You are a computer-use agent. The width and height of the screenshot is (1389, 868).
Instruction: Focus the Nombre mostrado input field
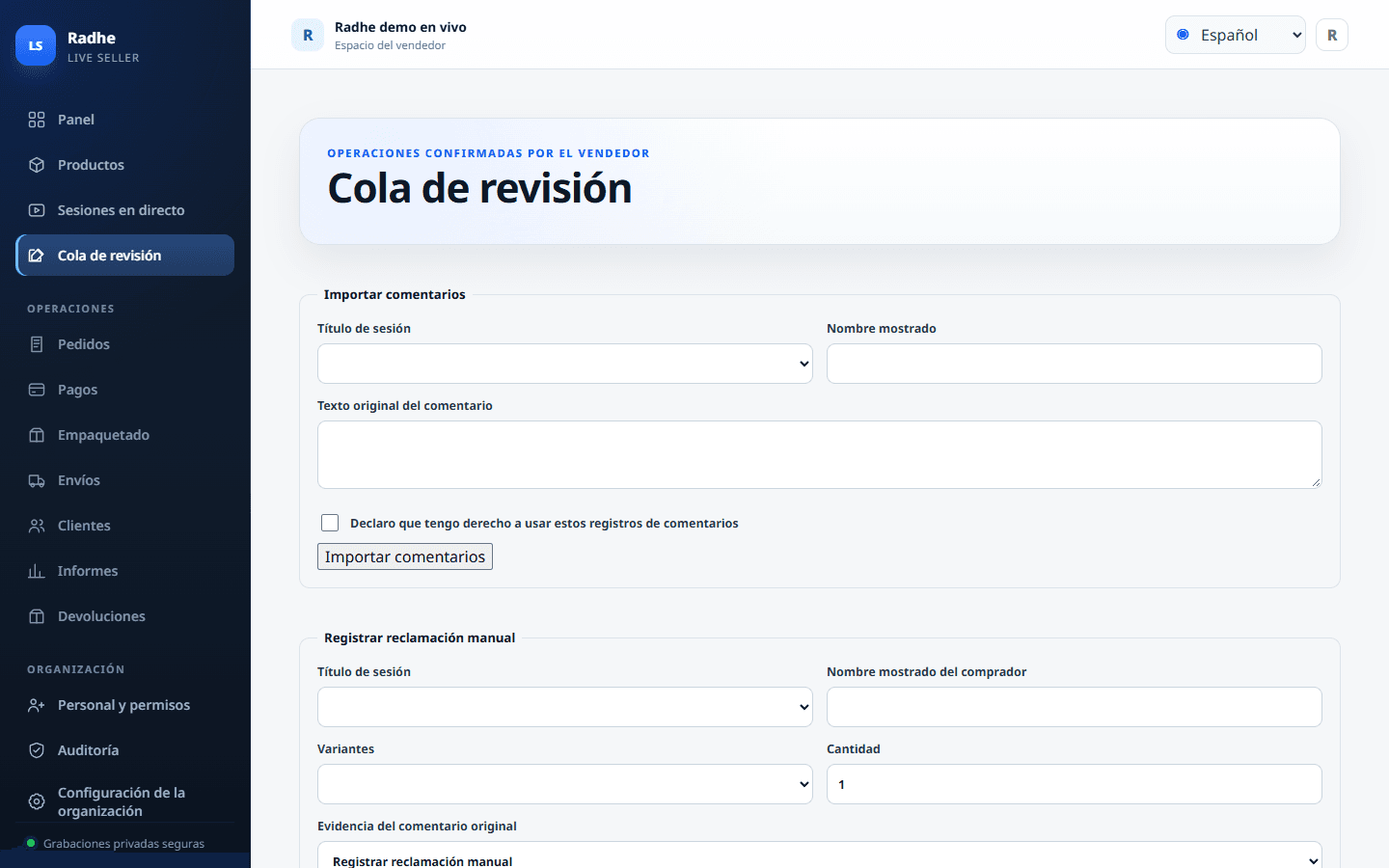click(1075, 364)
